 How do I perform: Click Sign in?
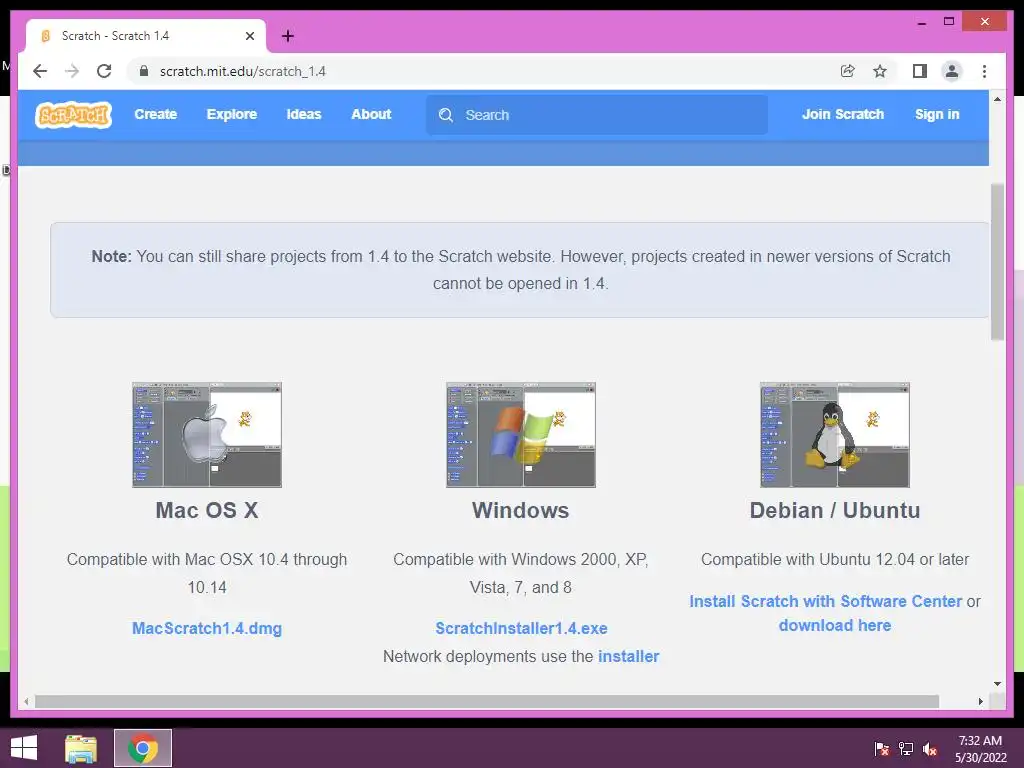point(936,114)
